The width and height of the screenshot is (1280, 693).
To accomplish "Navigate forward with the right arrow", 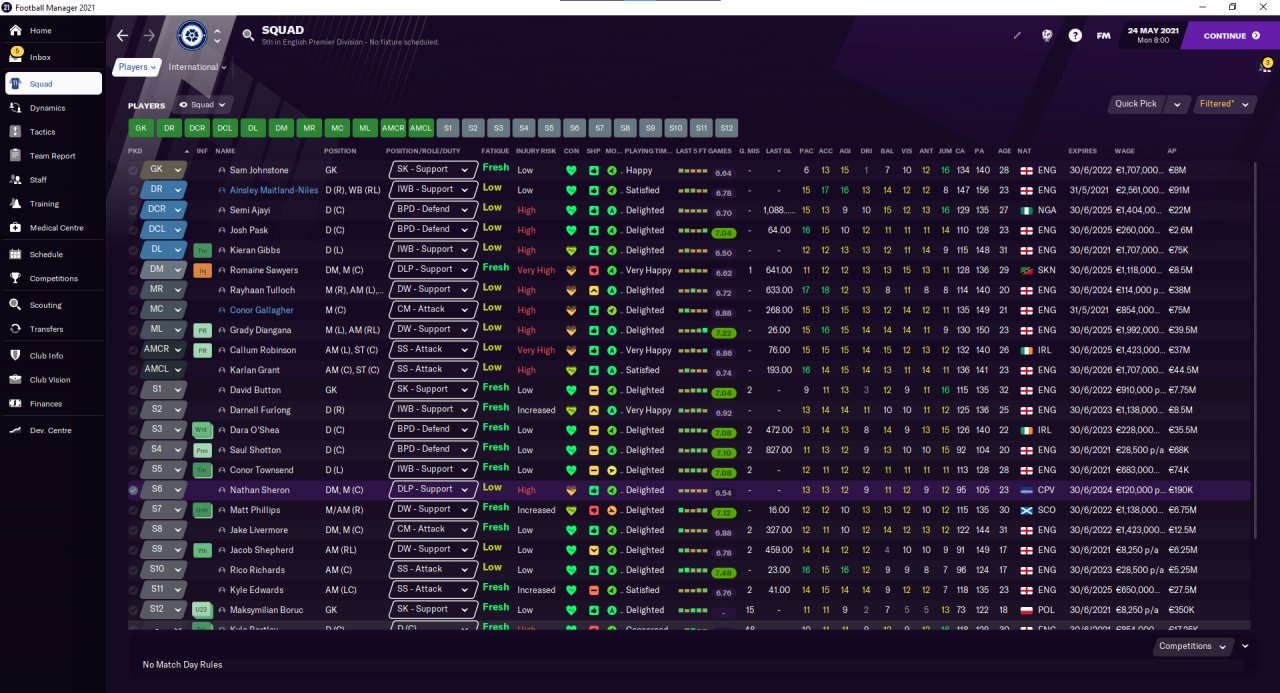I will [149, 35].
